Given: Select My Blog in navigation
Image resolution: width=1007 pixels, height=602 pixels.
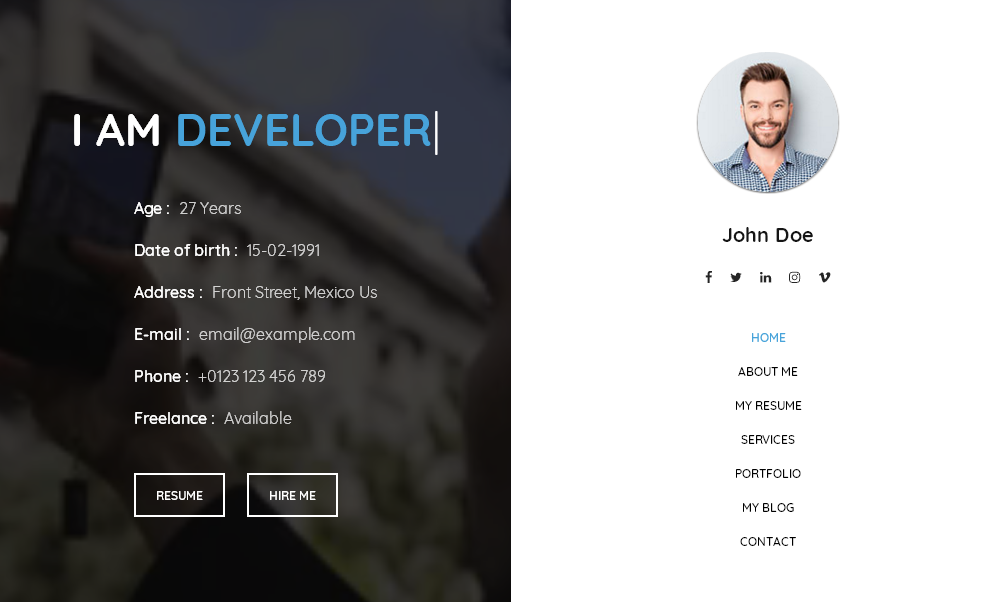Looking at the screenshot, I should click(768, 508).
